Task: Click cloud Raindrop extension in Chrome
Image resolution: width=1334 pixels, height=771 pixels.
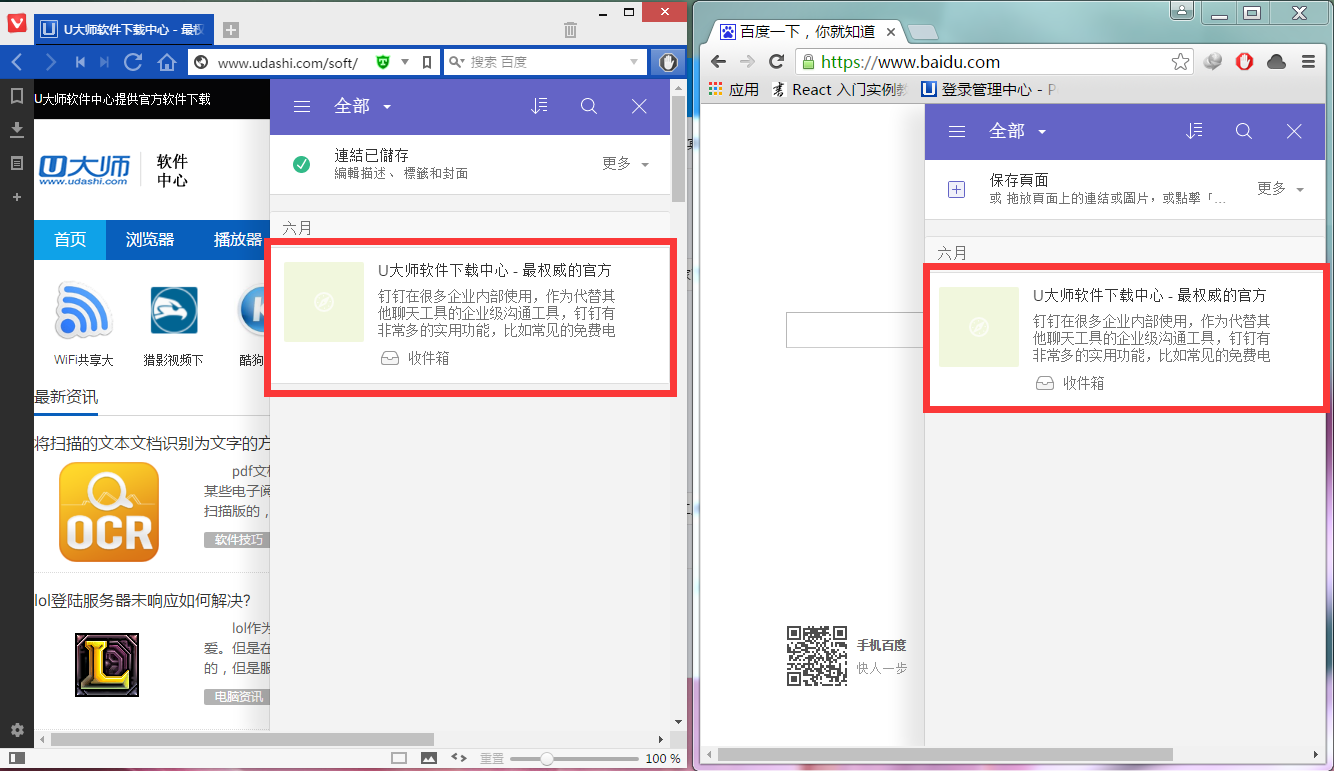Action: coord(1276,62)
